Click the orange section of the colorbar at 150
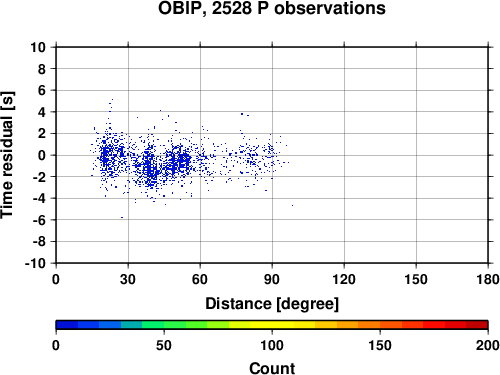The height and width of the screenshot is (375, 500). point(380,325)
